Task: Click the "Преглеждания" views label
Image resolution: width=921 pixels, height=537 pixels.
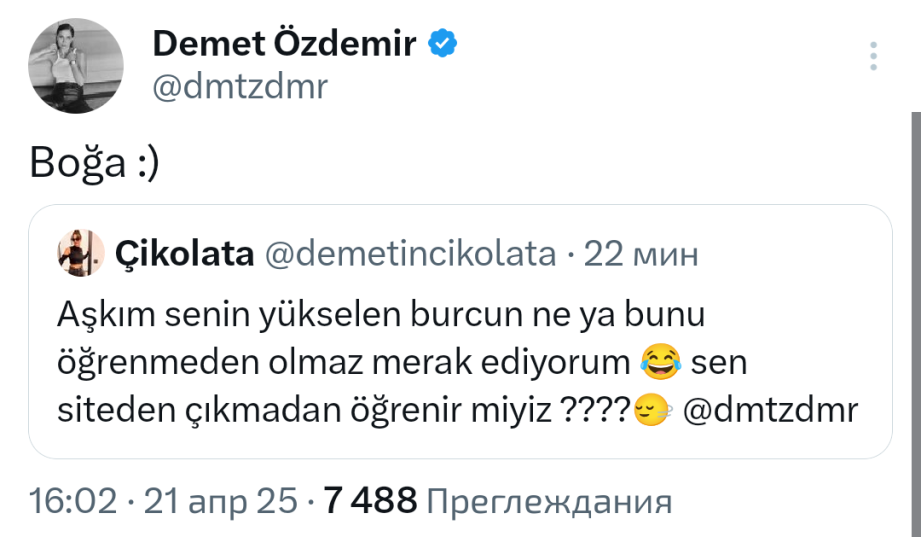Action: pos(548,500)
